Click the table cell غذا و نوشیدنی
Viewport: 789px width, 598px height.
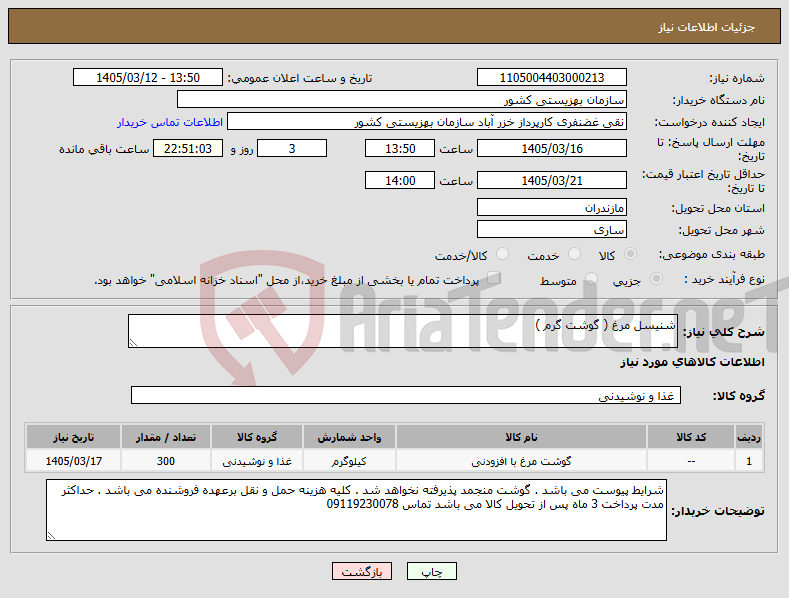pos(257,461)
